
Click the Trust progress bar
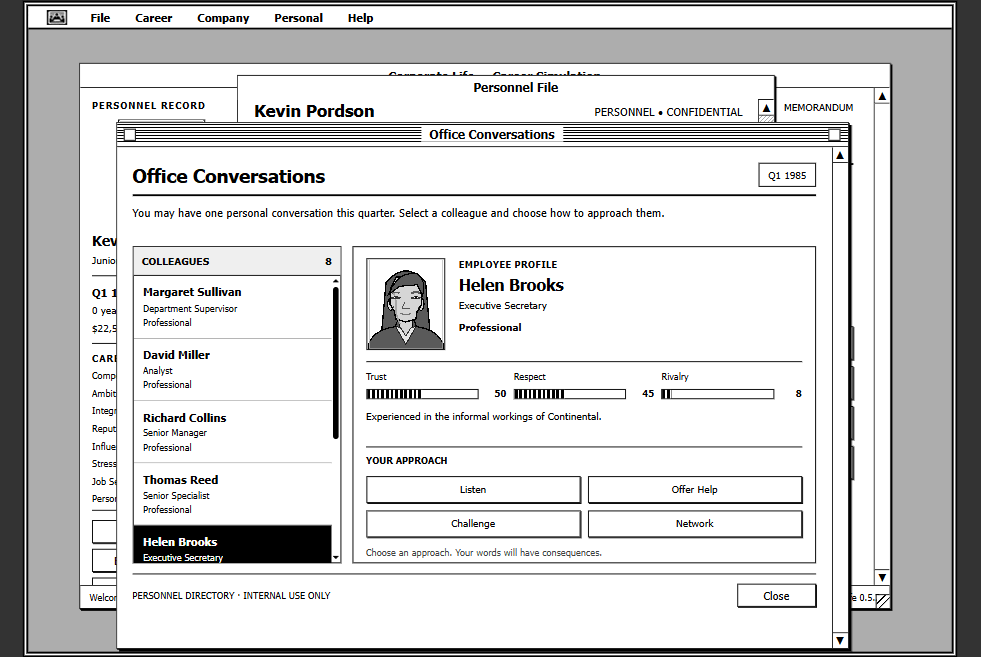[422, 394]
